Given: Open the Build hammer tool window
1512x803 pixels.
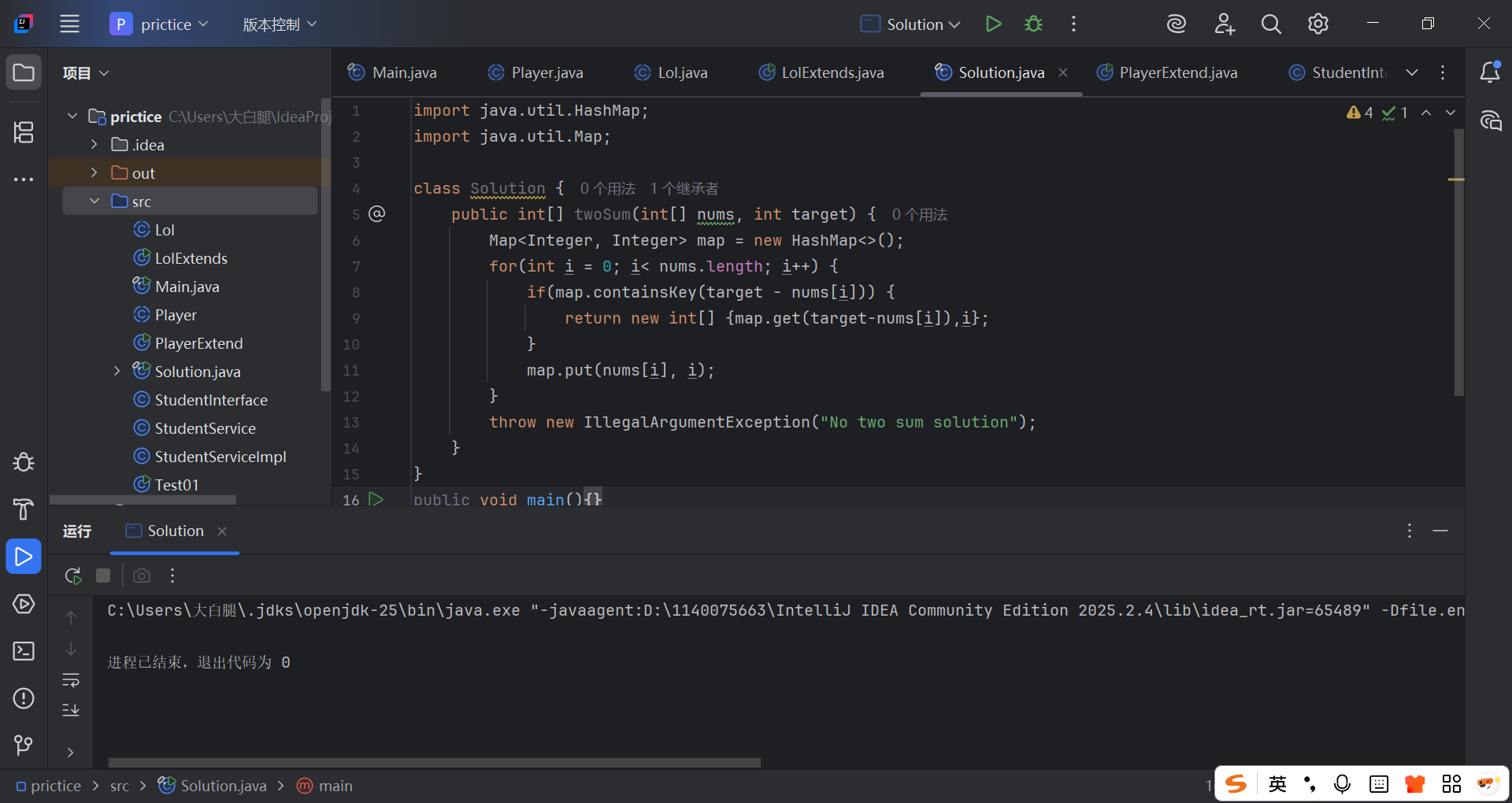Looking at the screenshot, I should click(x=24, y=509).
